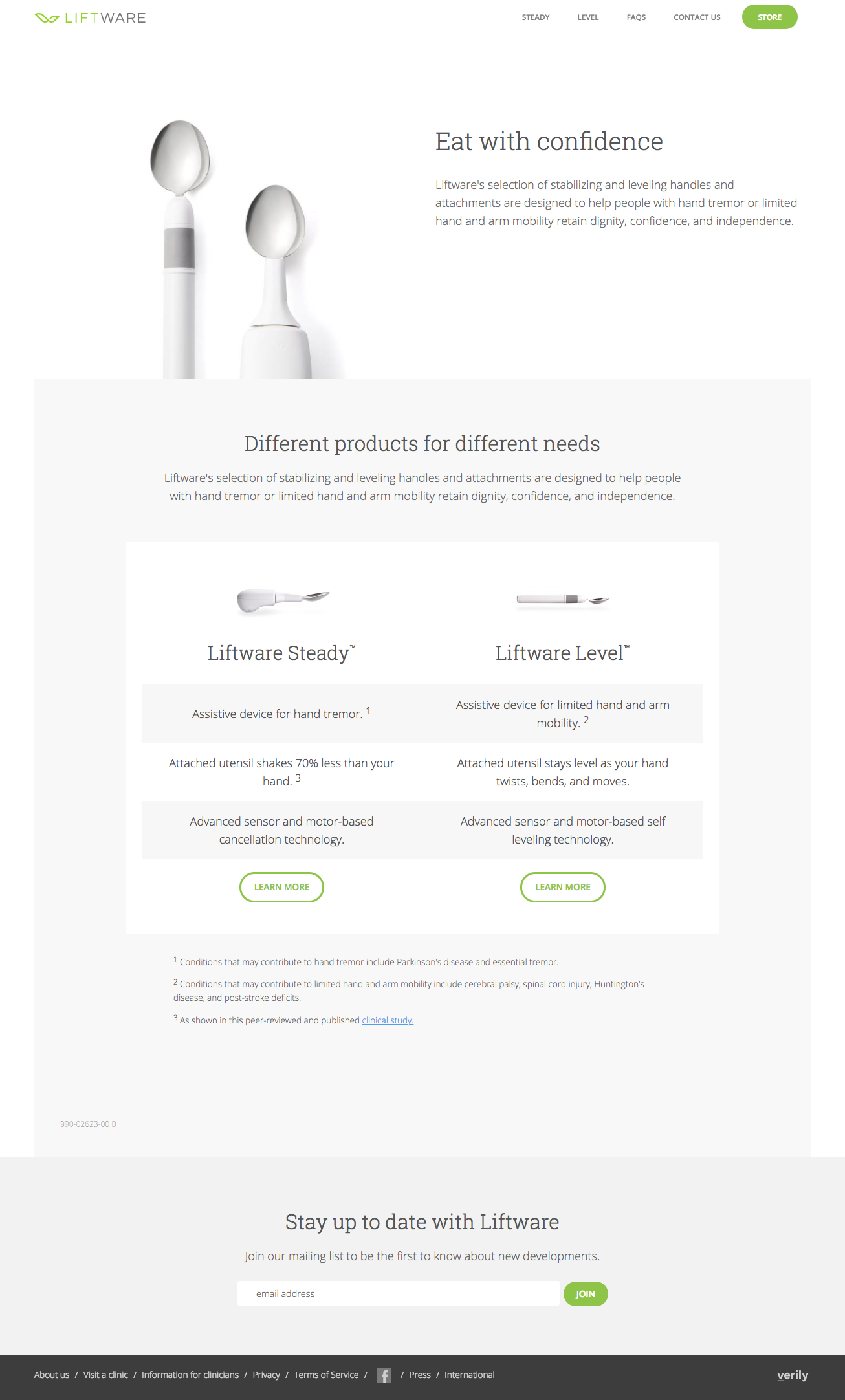Open the Level menu item
The height and width of the screenshot is (1400, 845).
click(x=587, y=17)
